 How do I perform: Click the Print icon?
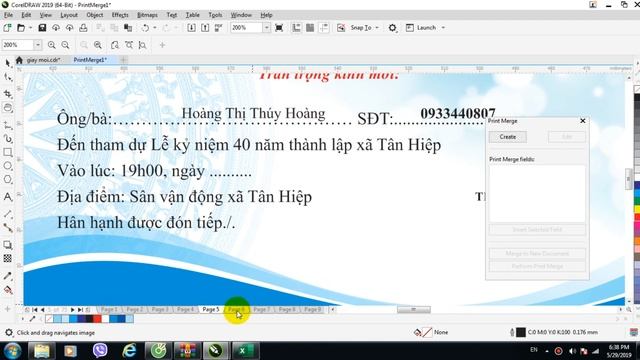[83, 28]
